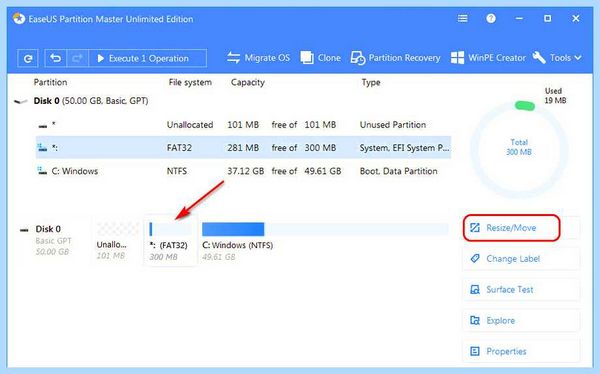Click the 37.12 GB free value
The image size is (600, 374).
coord(245,171)
